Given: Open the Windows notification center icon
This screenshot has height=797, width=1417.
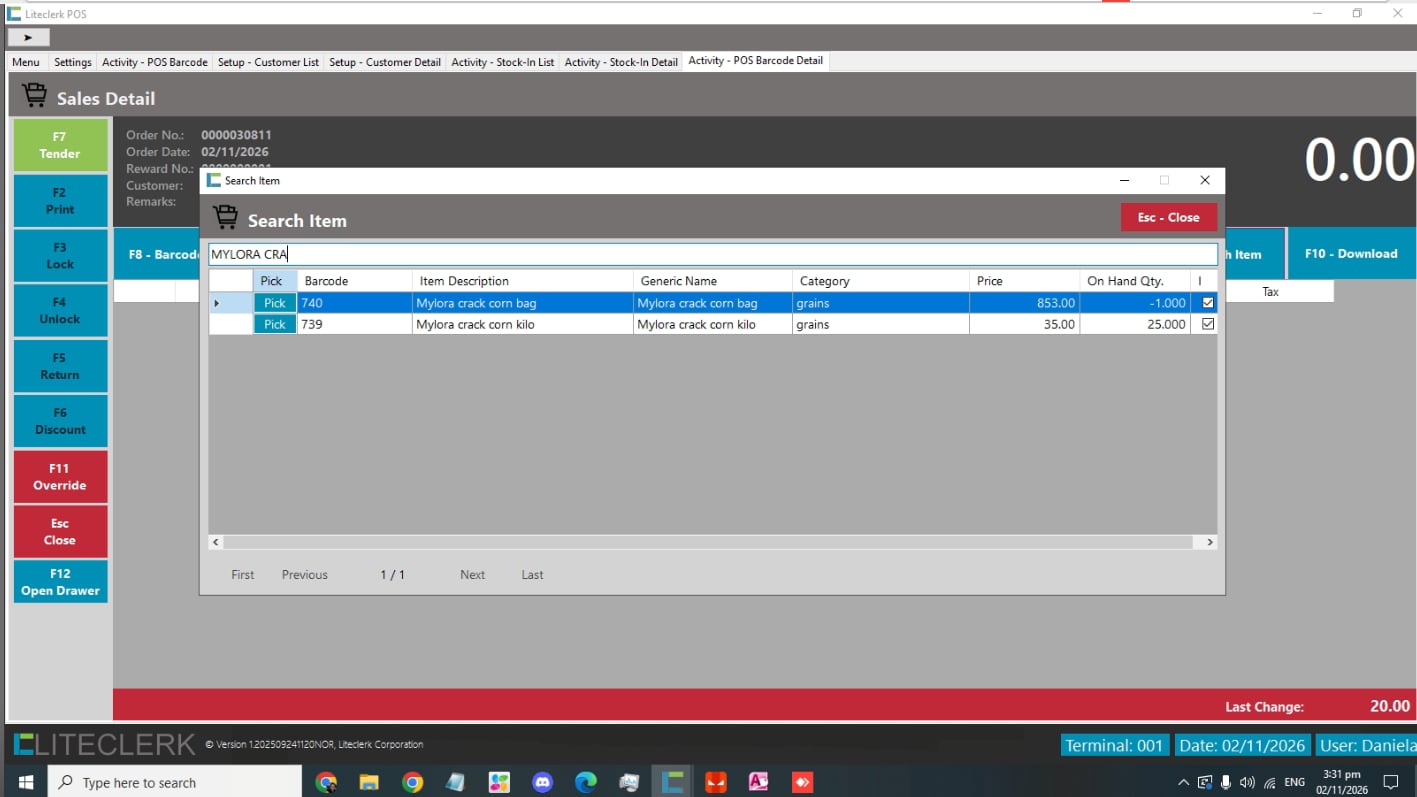Looking at the screenshot, I should [1390, 782].
